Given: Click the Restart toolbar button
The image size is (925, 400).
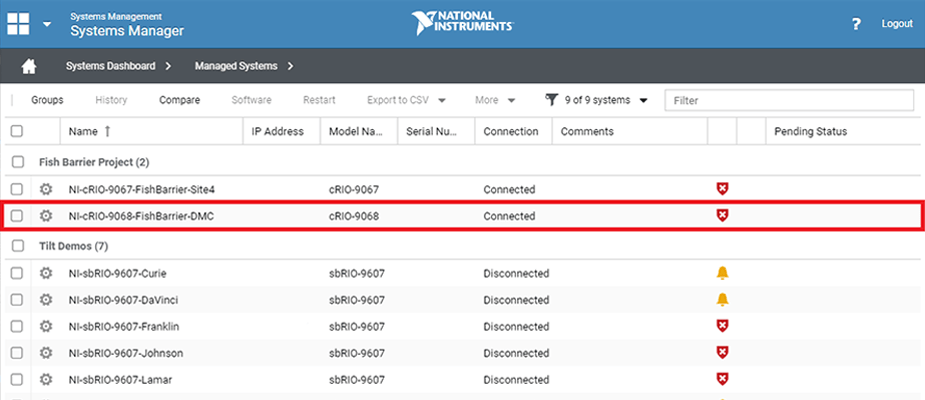Looking at the screenshot, I should (x=319, y=100).
